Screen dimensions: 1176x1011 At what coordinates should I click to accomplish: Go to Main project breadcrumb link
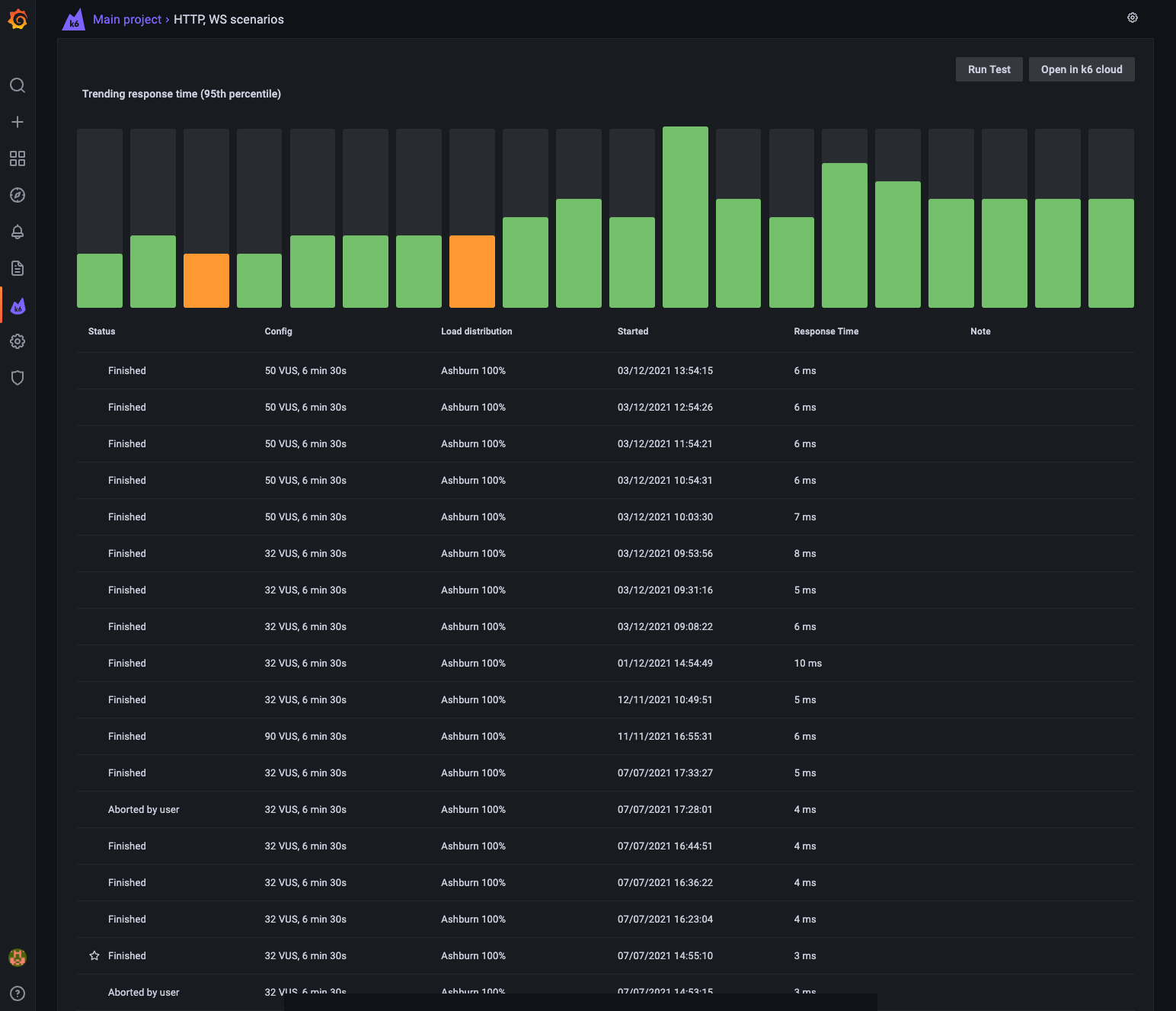coord(127,19)
